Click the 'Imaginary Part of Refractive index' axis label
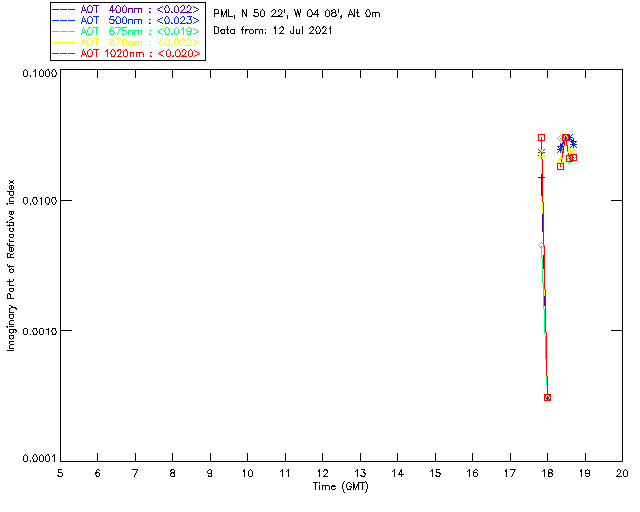The image size is (640, 512). (11, 265)
